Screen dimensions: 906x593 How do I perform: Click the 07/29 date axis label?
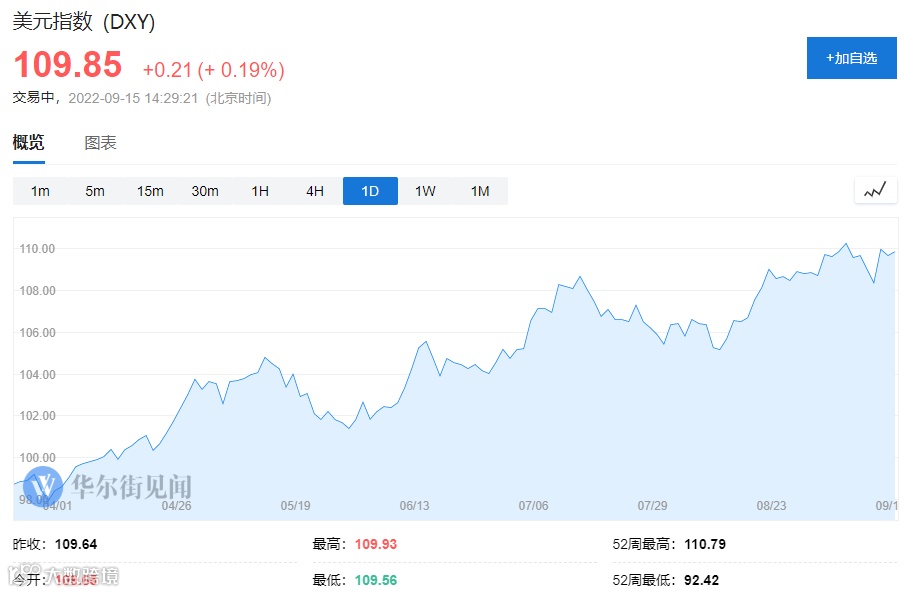[652, 506]
